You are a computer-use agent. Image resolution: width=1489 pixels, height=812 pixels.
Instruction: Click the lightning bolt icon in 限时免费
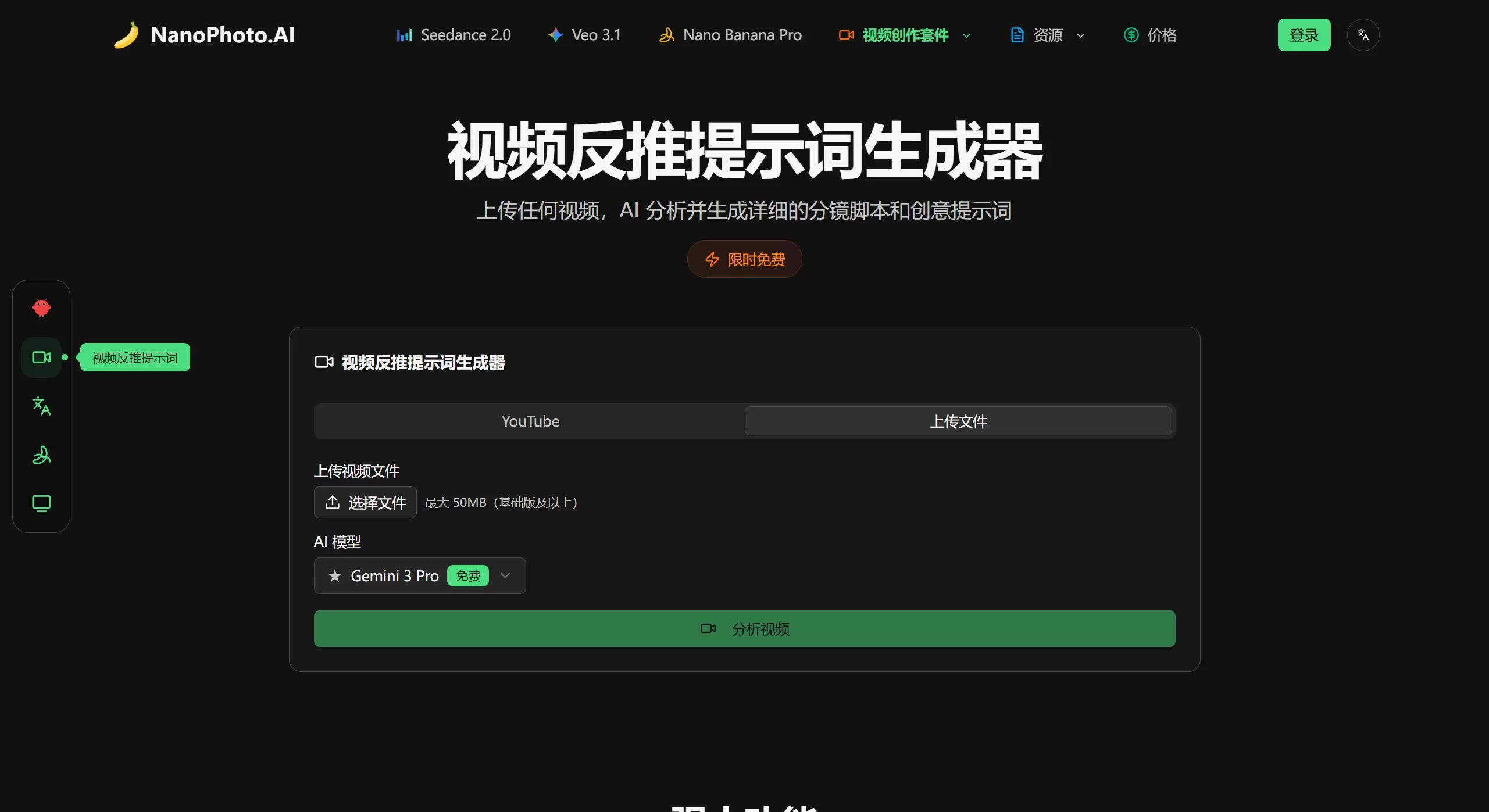click(712, 259)
